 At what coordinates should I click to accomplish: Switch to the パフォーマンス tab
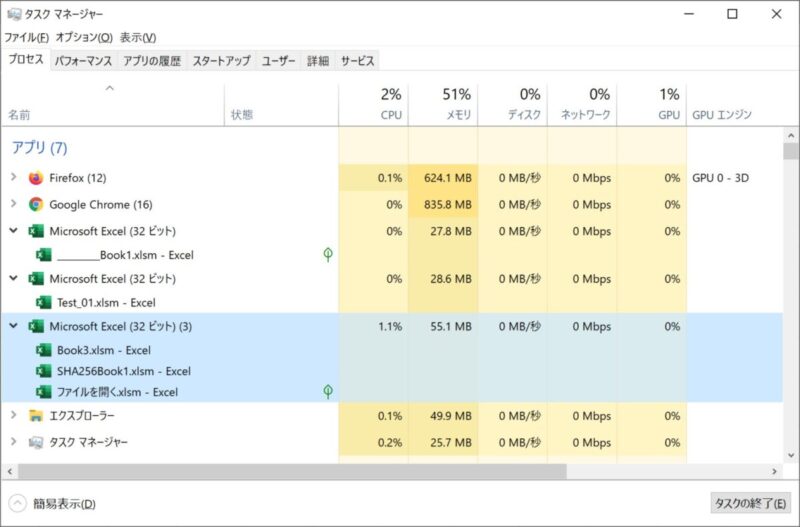(x=83, y=61)
